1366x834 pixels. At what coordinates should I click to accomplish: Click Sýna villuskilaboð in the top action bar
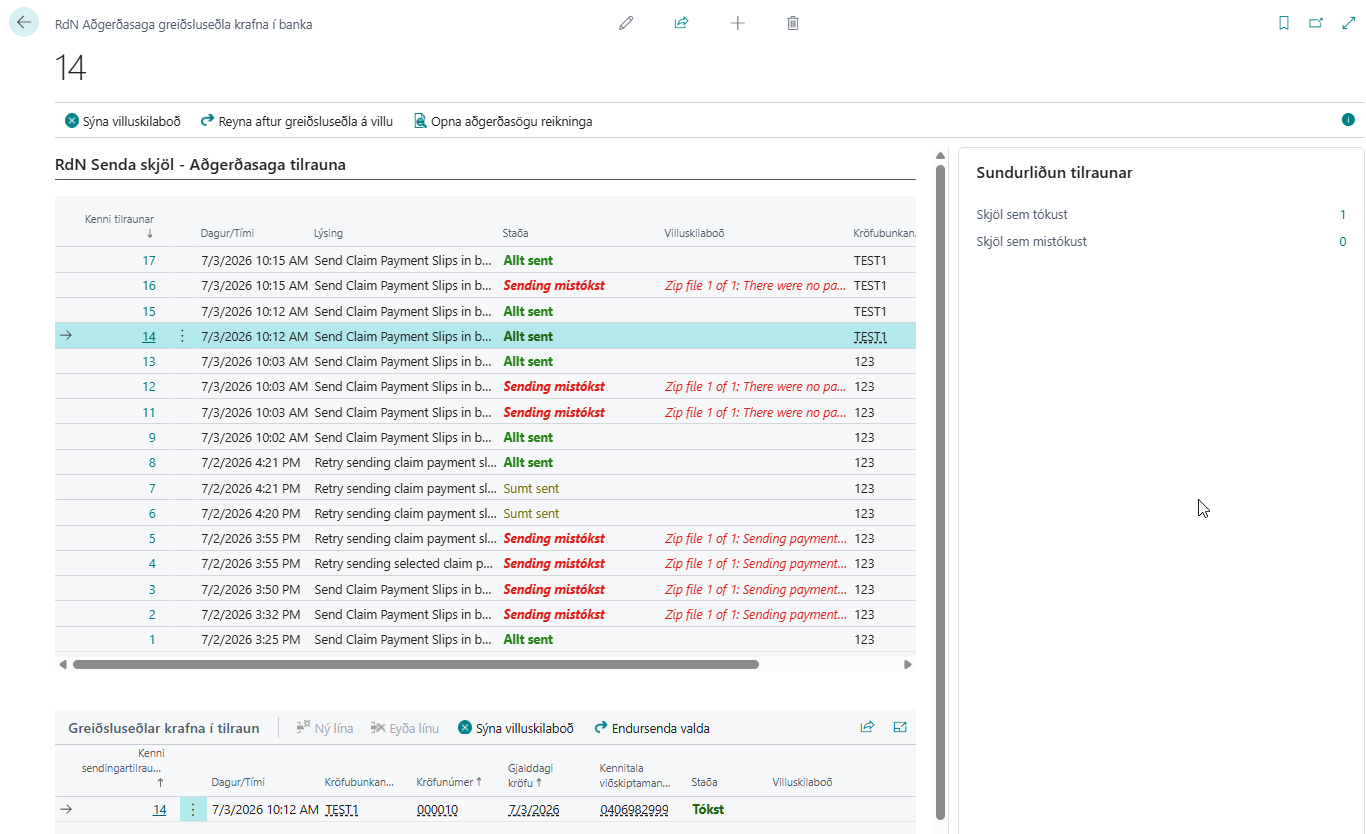click(x=123, y=121)
